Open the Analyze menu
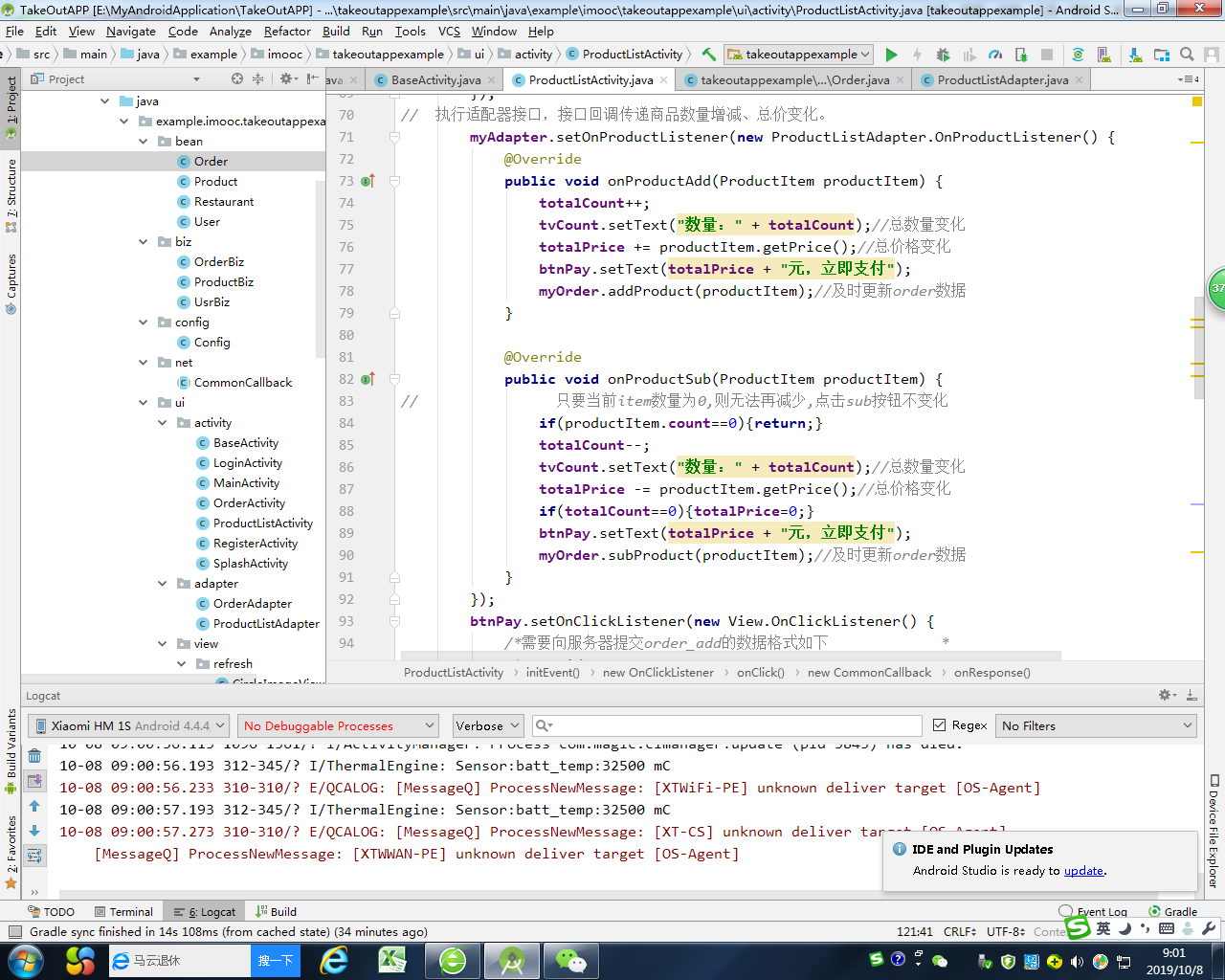The image size is (1225, 980). 230,32
